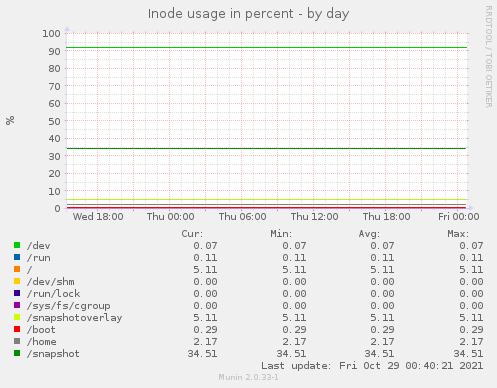Click the 50 y-axis label
The width and height of the screenshot is (497, 388).
[54, 121]
